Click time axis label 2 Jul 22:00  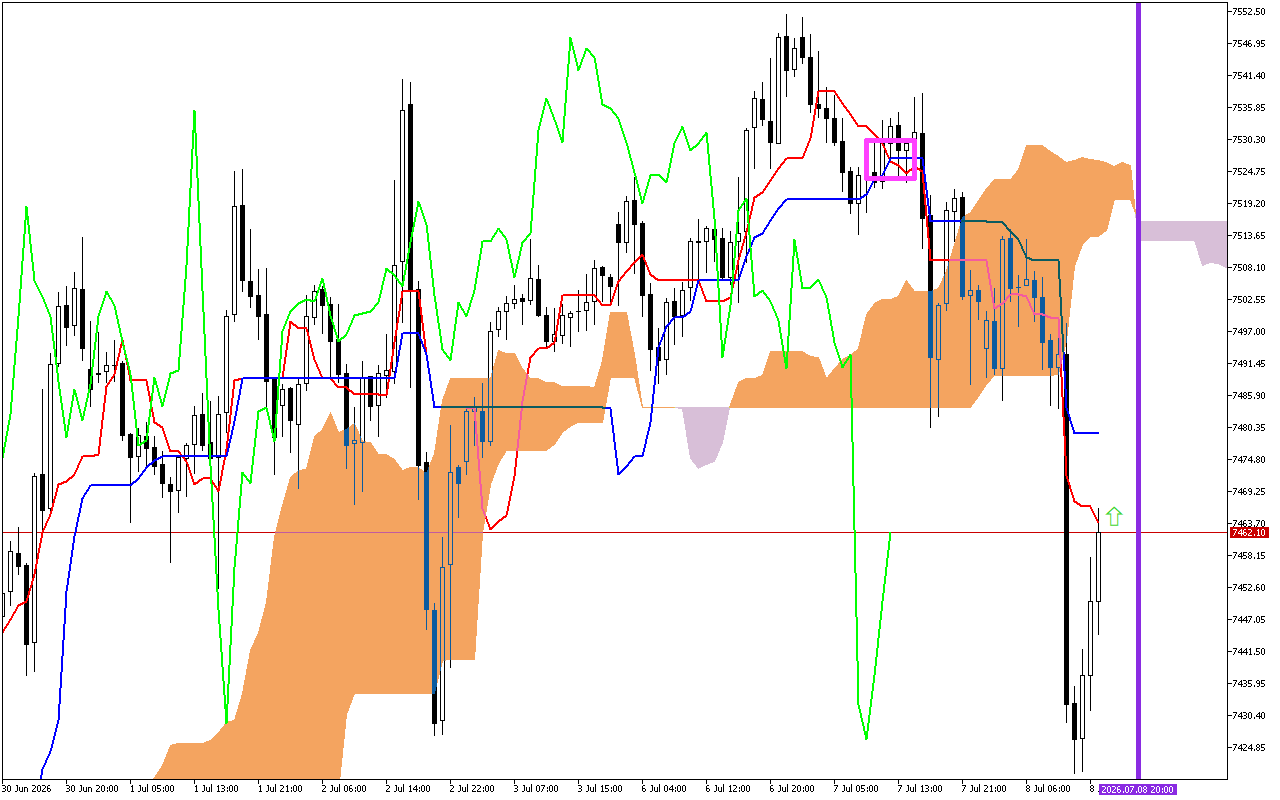pyautogui.click(x=474, y=789)
